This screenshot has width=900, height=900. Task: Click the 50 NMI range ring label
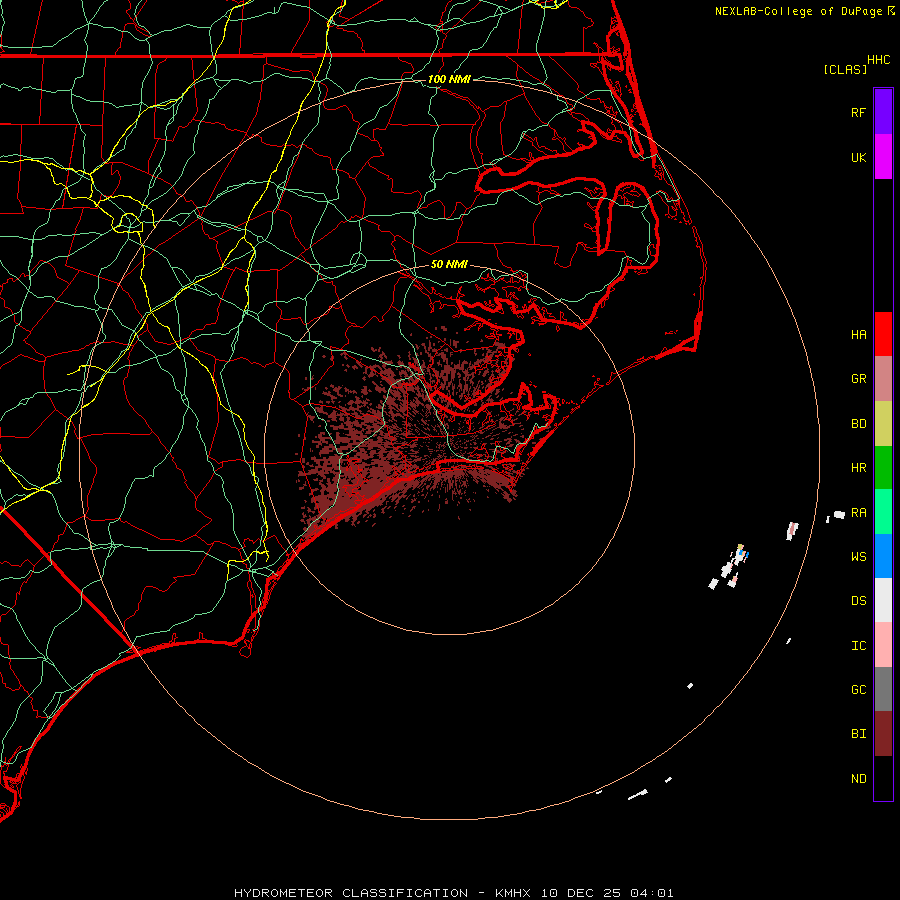(449, 264)
